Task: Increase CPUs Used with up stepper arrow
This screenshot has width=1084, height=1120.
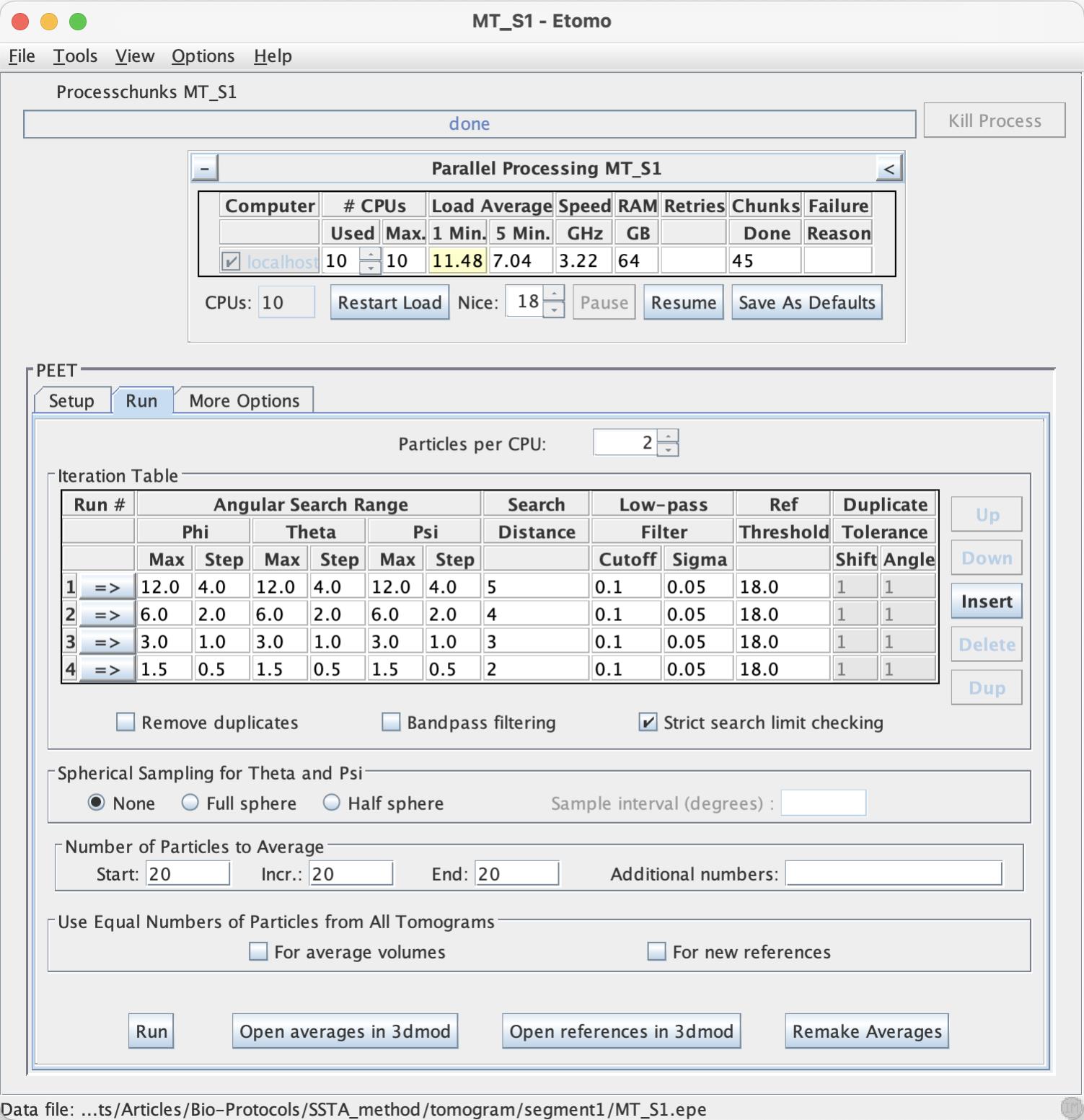Action: pyautogui.click(x=370, y=254)
